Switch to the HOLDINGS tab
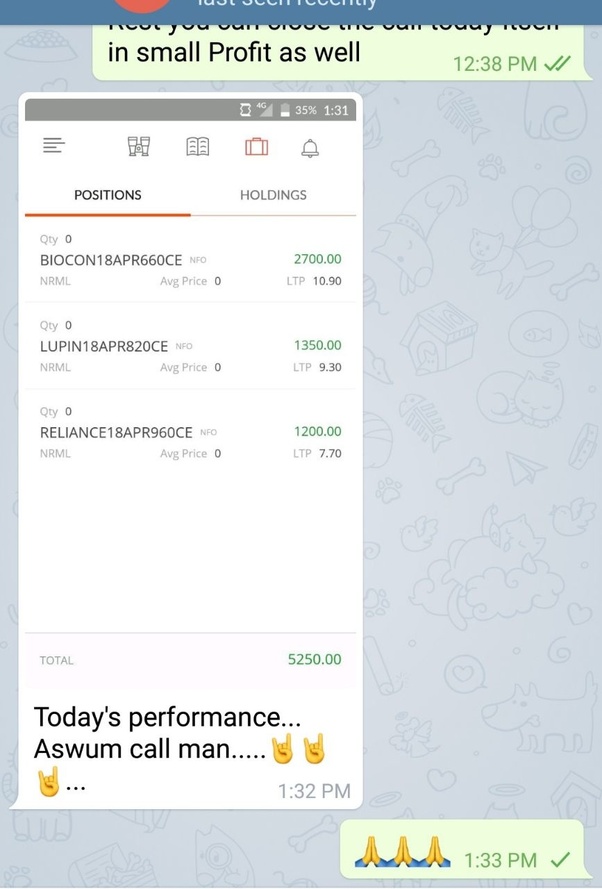 pyautogui.click(x=272, y=195)
